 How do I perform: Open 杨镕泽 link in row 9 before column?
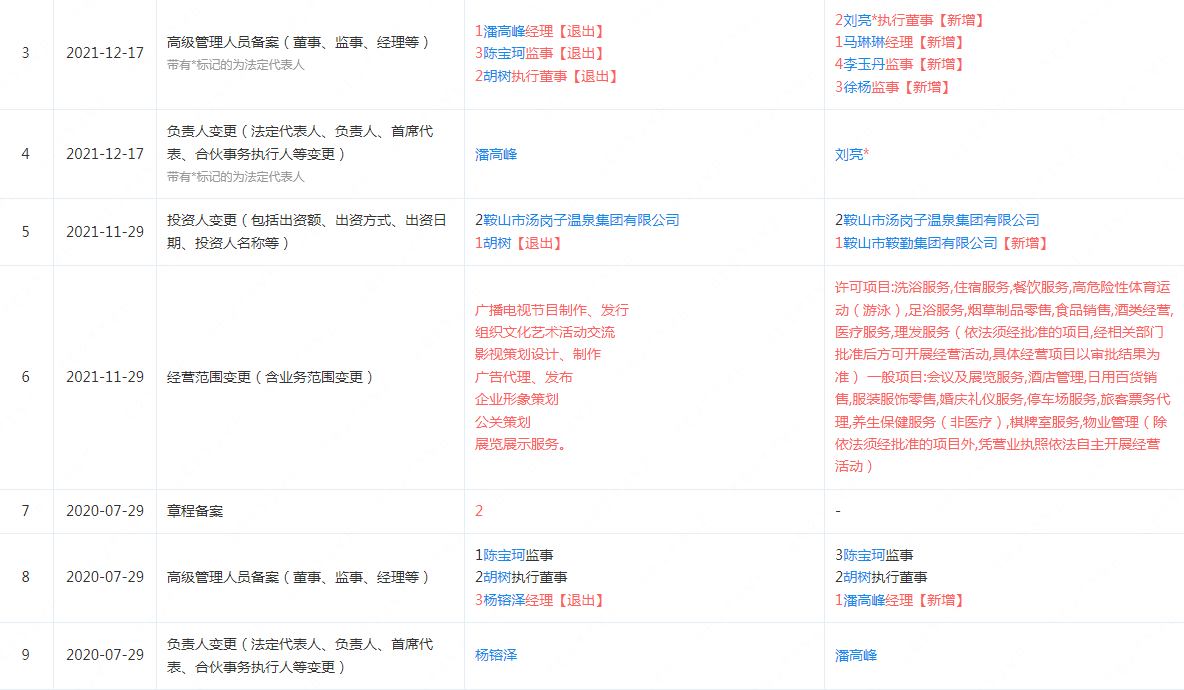pos(496,654)
